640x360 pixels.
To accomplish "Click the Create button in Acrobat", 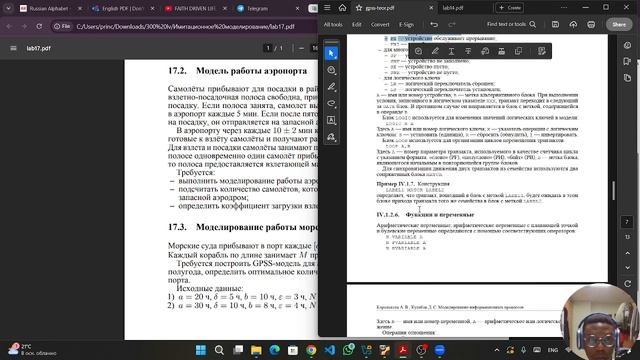I will tap(510, 8).
